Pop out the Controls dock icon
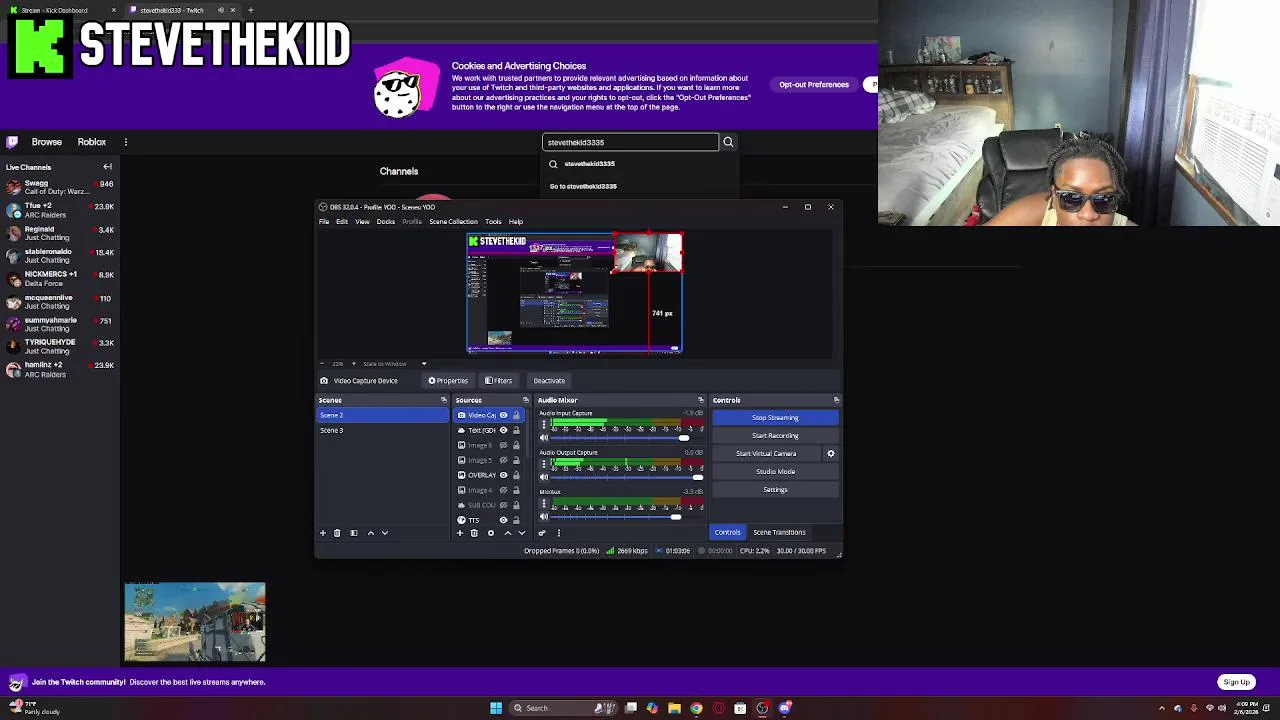This screenshot has width=1280, height=720. (836, 400)
